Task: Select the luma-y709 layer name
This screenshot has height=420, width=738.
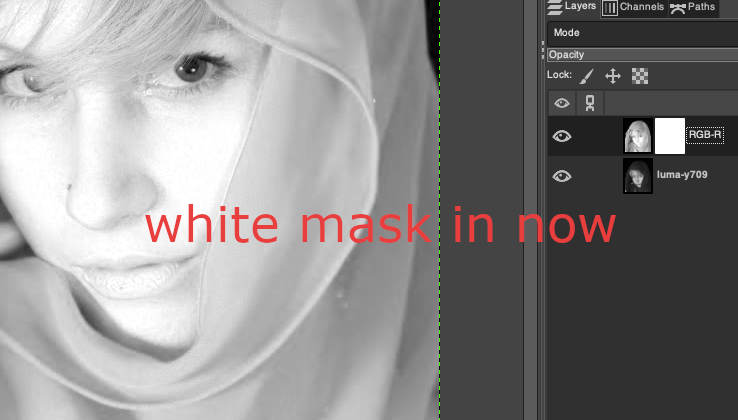Action: [683, 175]
